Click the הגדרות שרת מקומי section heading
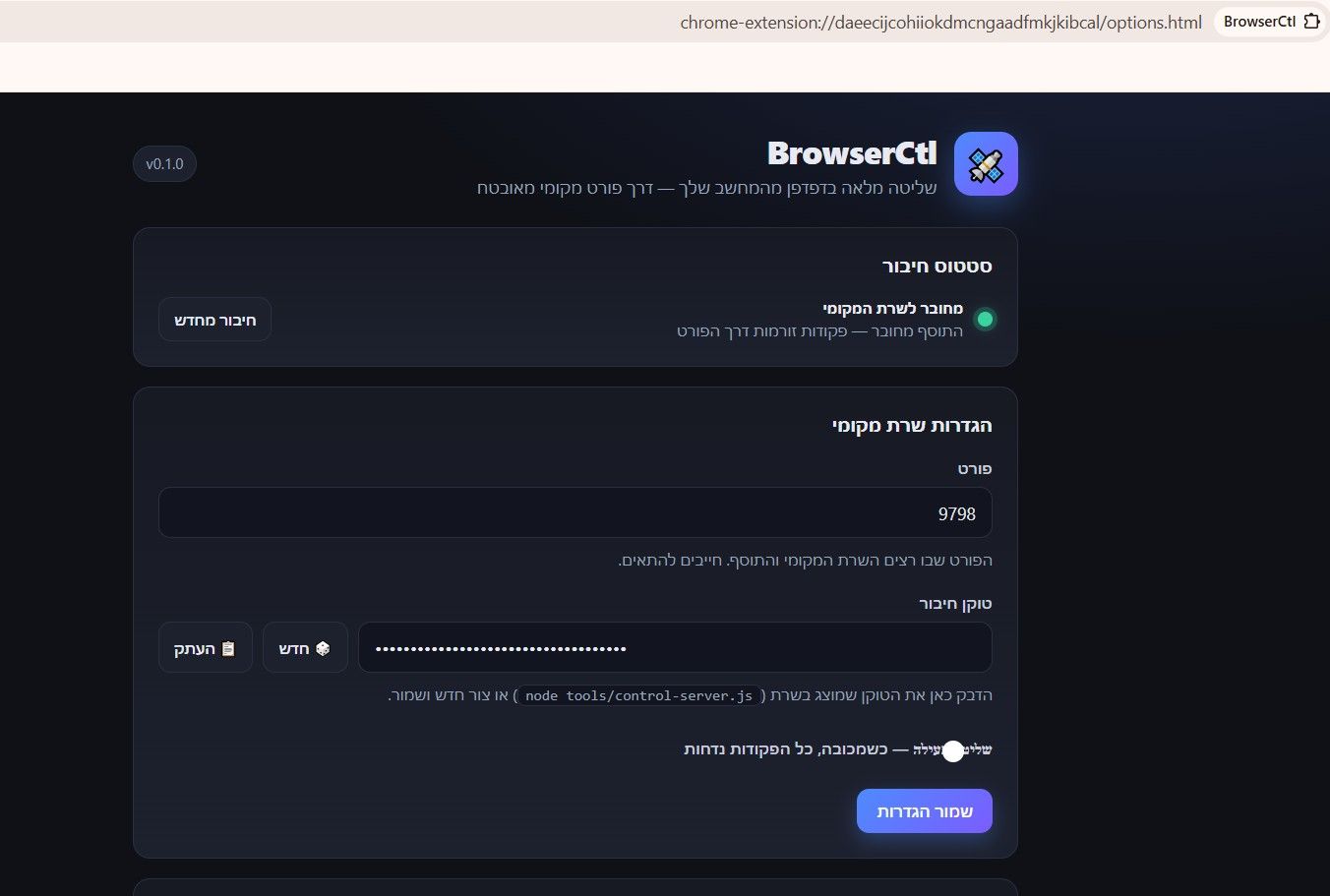The width and height of the screenshot is (1330, 896). (x=912, y=426)
